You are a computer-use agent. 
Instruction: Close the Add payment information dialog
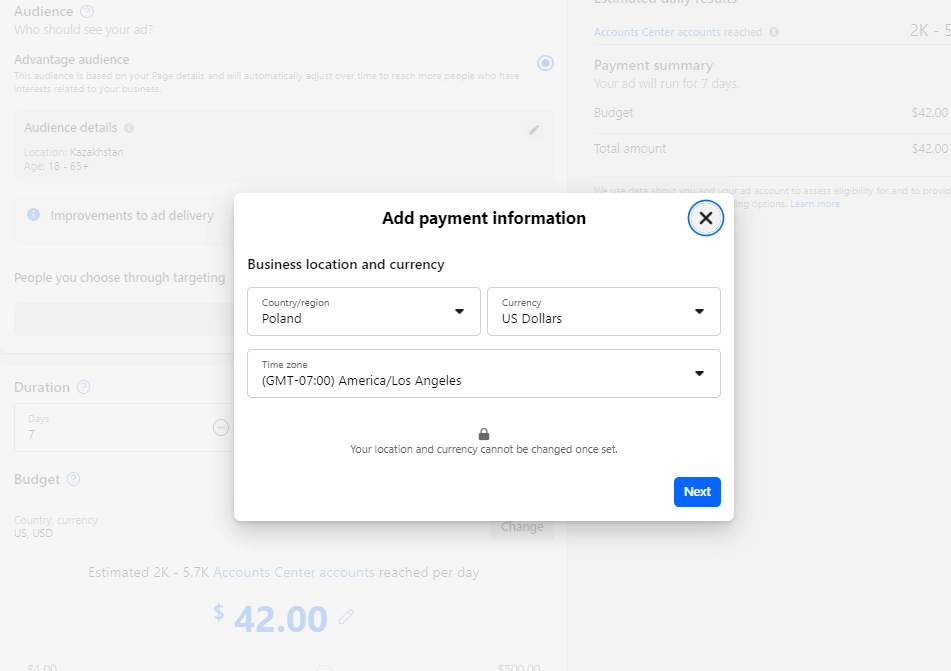705,218
